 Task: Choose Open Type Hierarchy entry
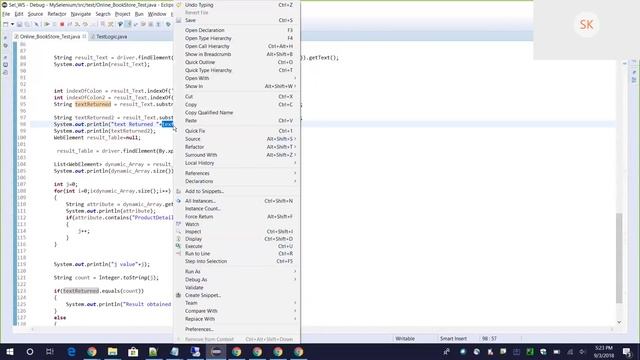tap(237, 38)
